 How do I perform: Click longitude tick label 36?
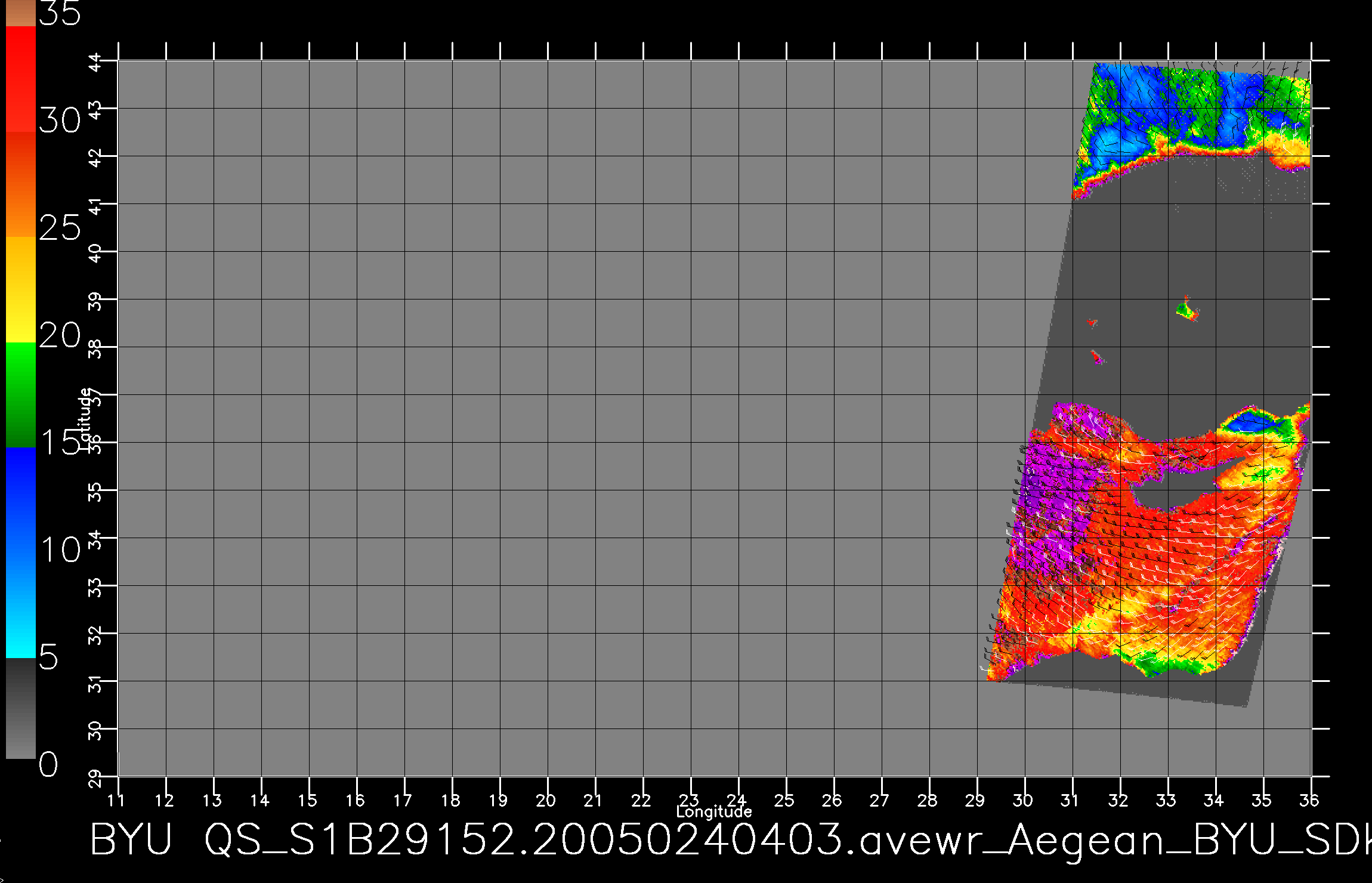pyautogui.click(x=1309, y=800)
